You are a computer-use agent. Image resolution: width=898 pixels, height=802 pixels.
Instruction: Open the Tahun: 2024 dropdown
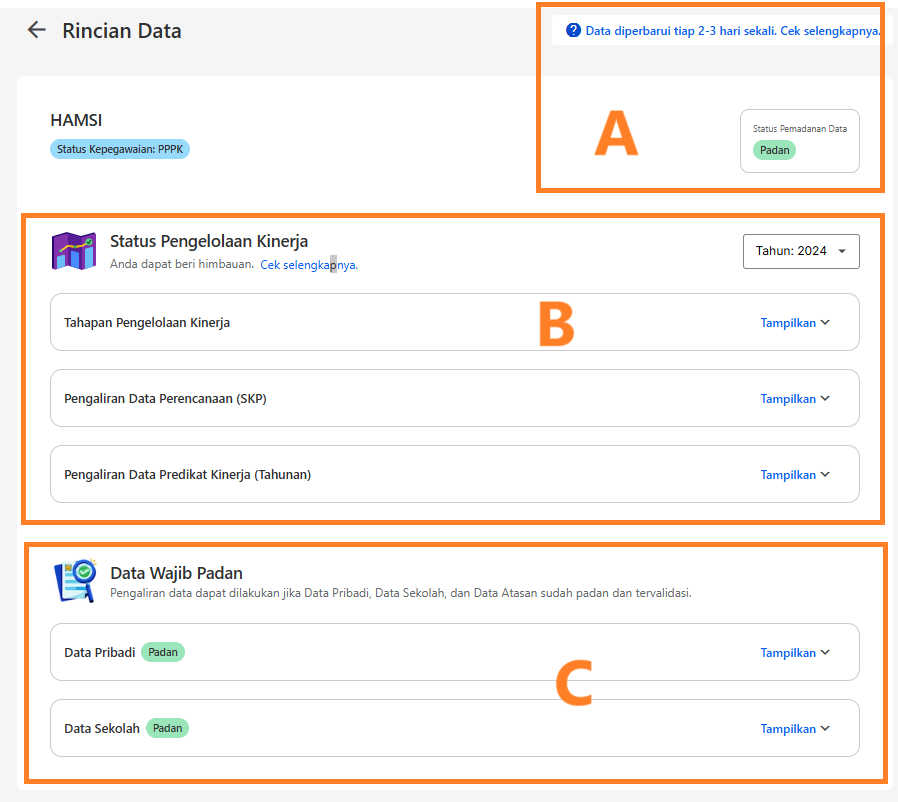pyautogui.click(x=801, y=251)
